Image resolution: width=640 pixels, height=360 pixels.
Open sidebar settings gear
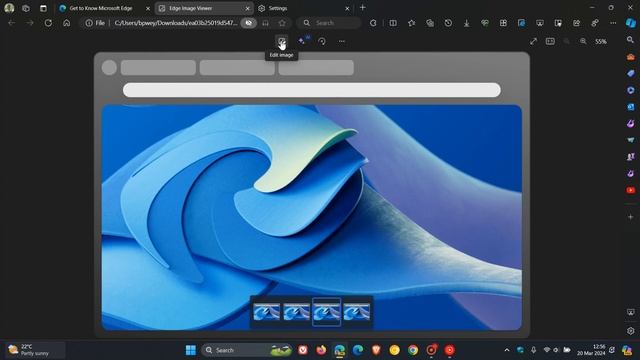pyautogui.click(x=631, y=331)
